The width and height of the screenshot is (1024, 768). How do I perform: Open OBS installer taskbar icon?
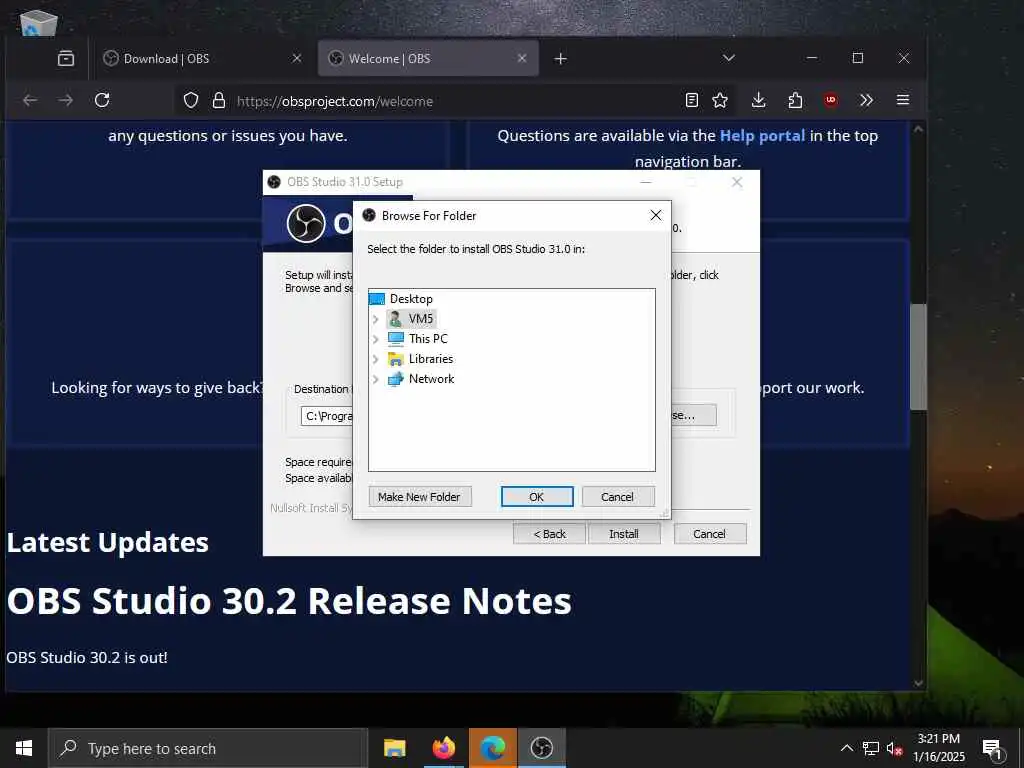541,748
